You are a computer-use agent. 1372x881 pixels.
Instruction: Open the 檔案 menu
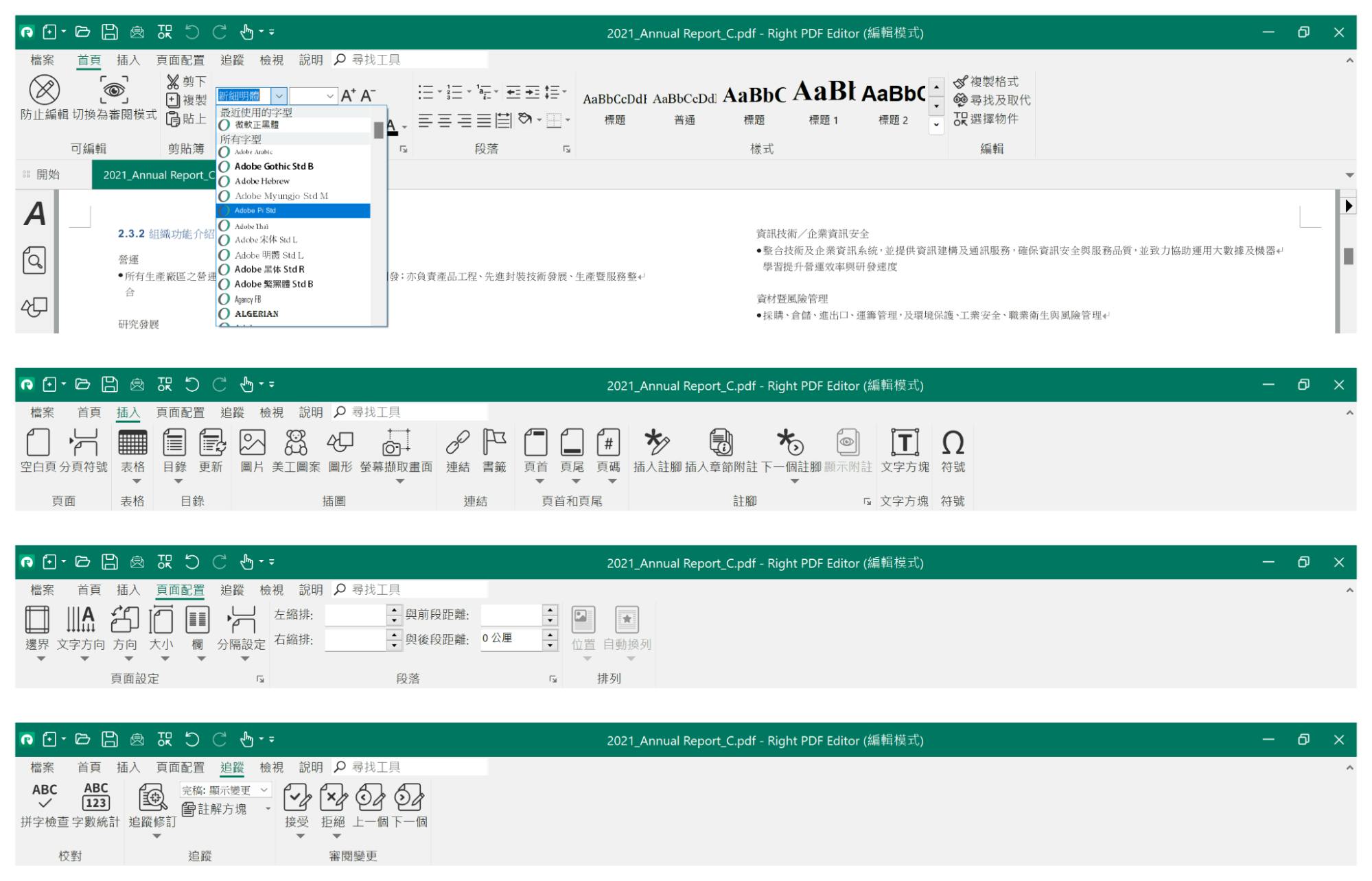point(42,60)
